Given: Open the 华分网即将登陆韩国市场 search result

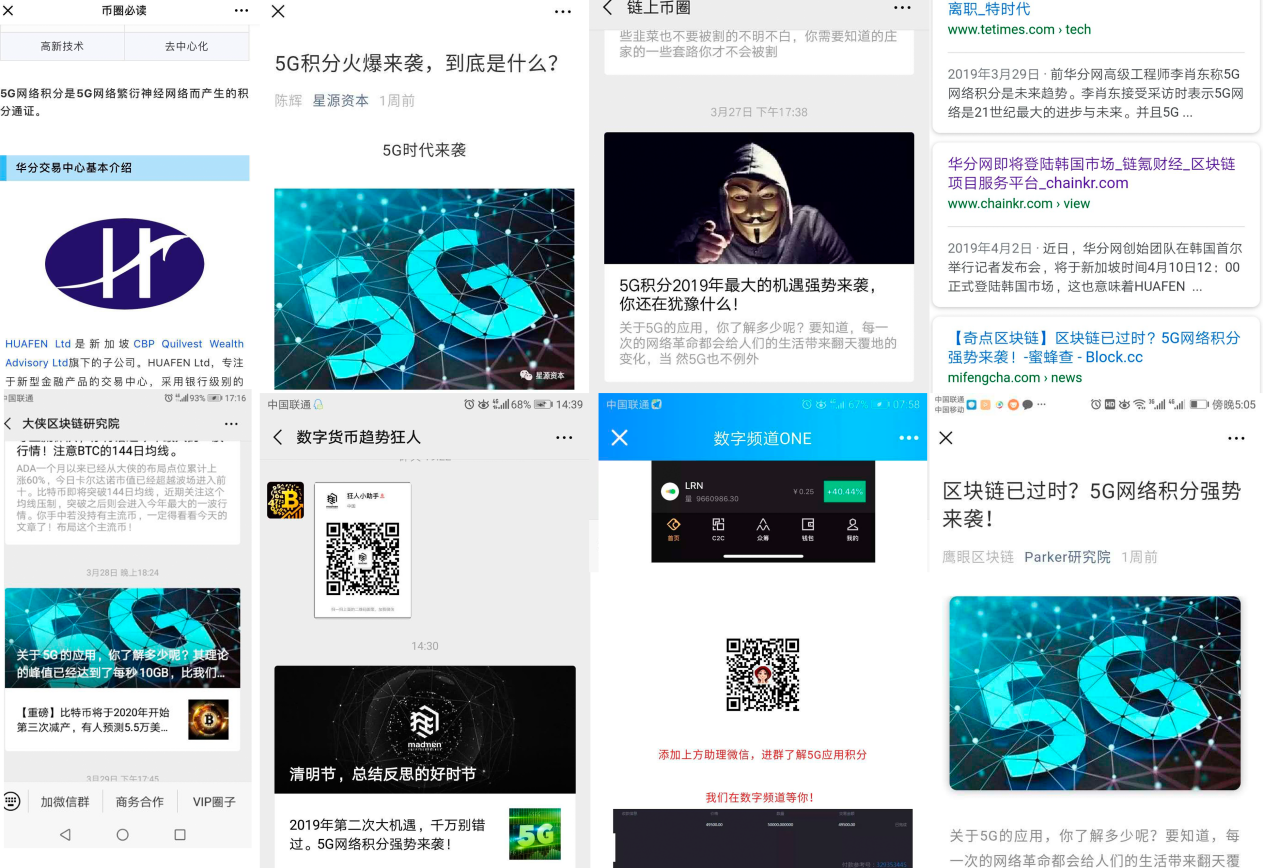Looking at the screenshot, I should point(1091,173).
